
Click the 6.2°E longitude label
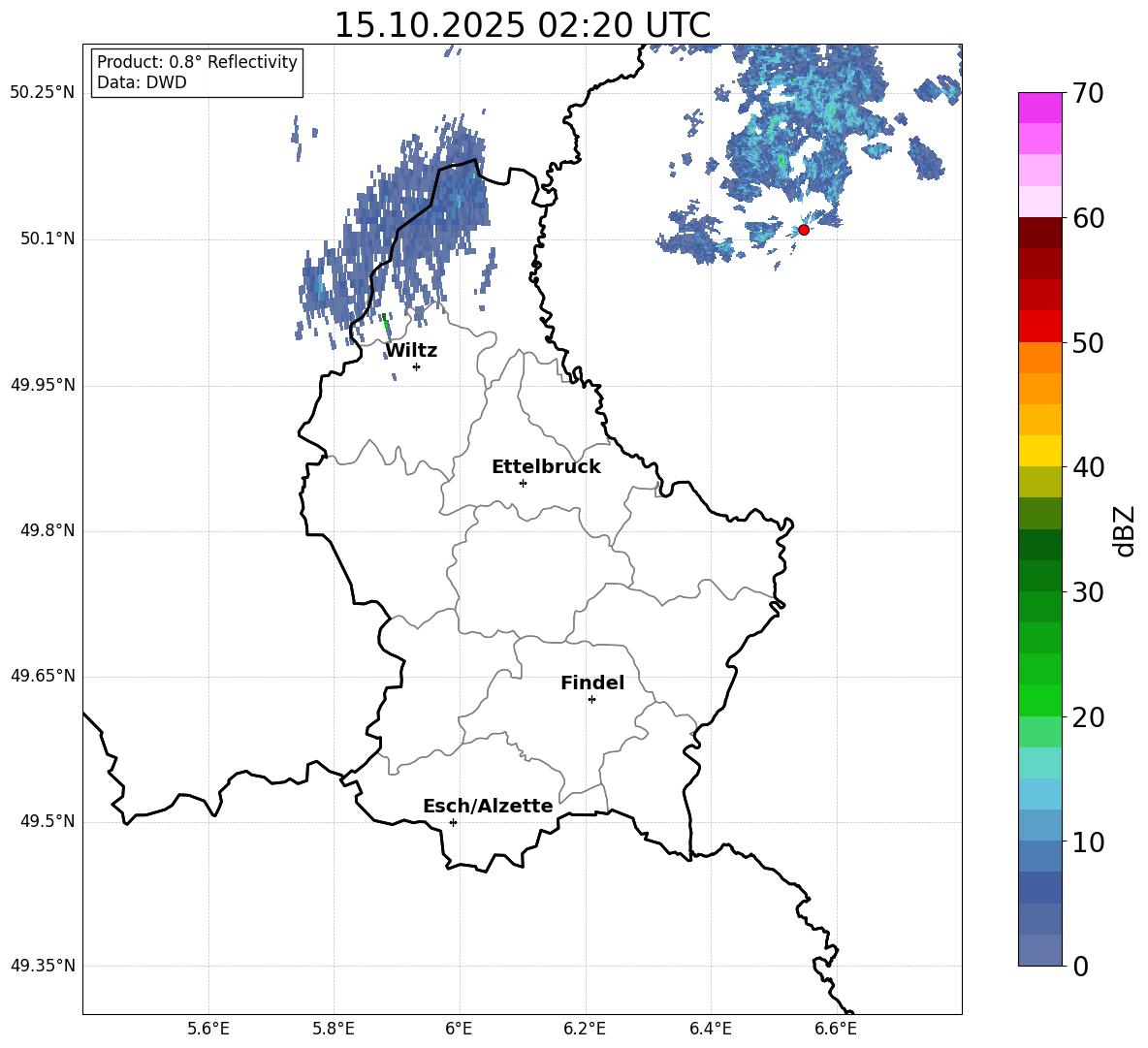click(585, 1029)
